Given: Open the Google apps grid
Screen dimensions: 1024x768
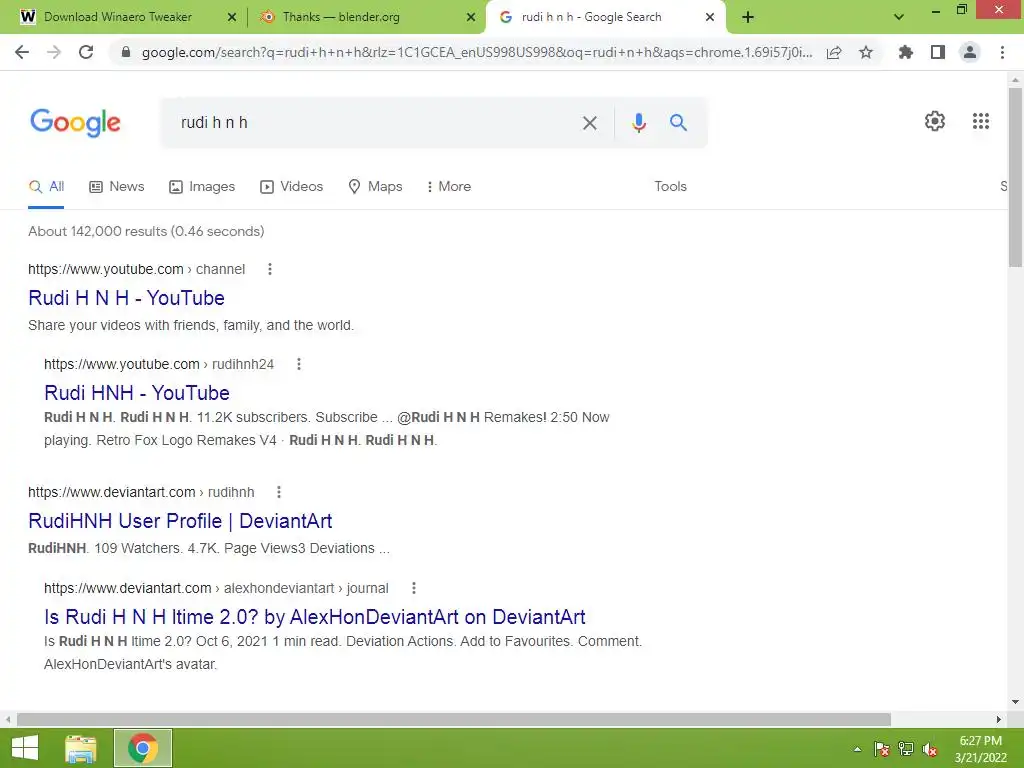Looking at the screenshot, I should (981, 121).
